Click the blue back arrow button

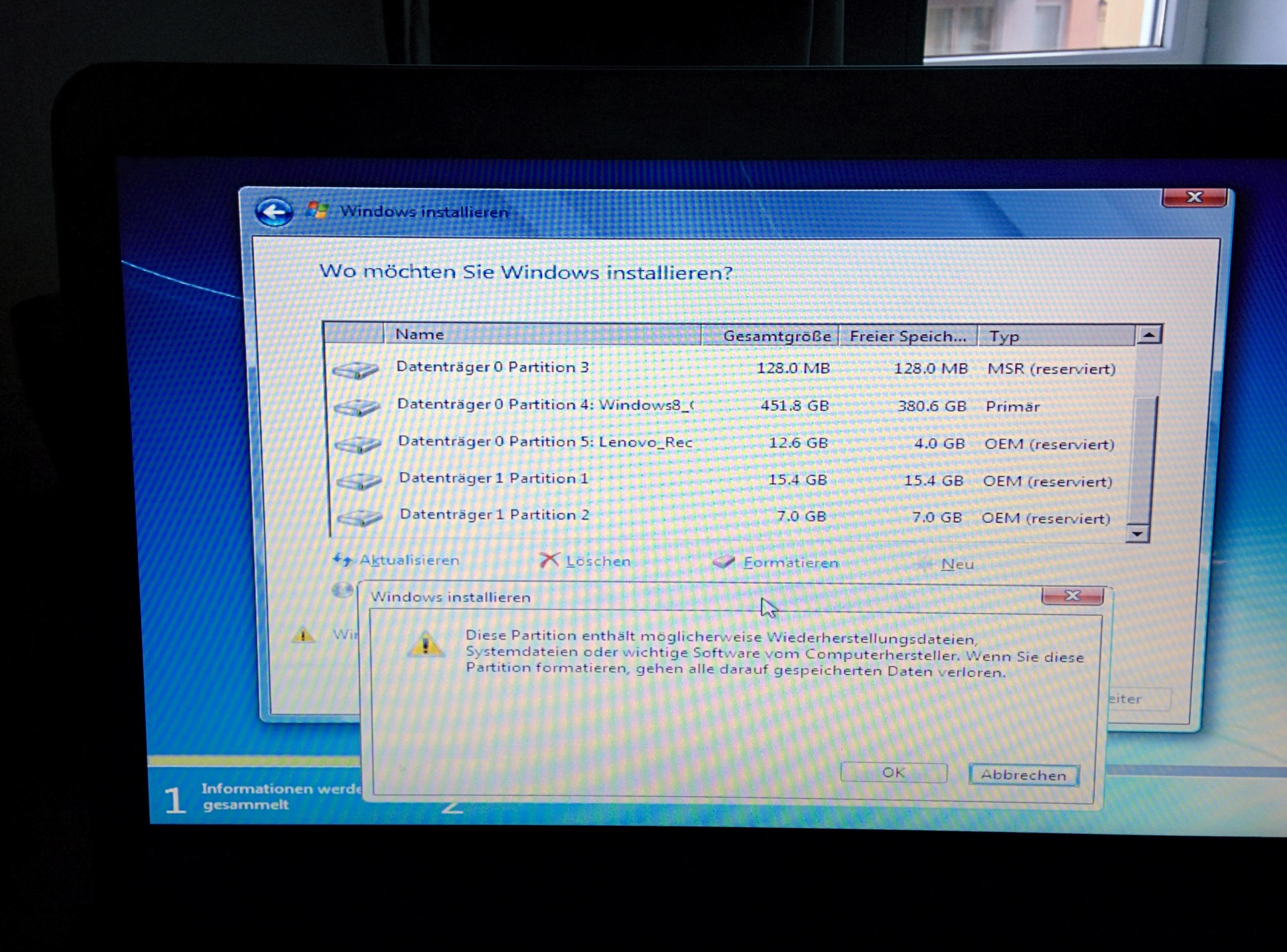tap(273, 212)
